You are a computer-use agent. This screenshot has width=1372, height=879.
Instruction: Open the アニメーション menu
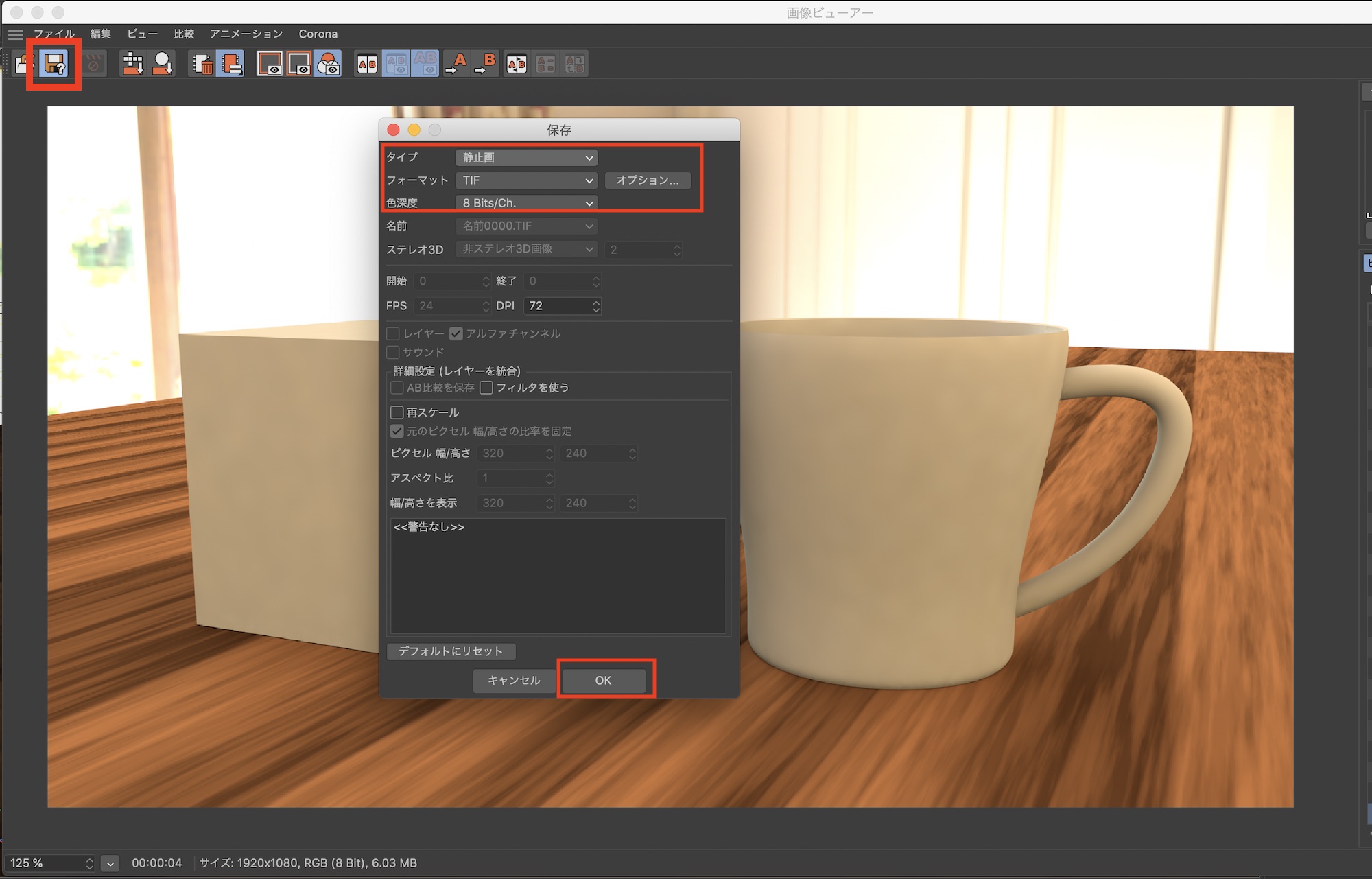(x=246, y=34)
